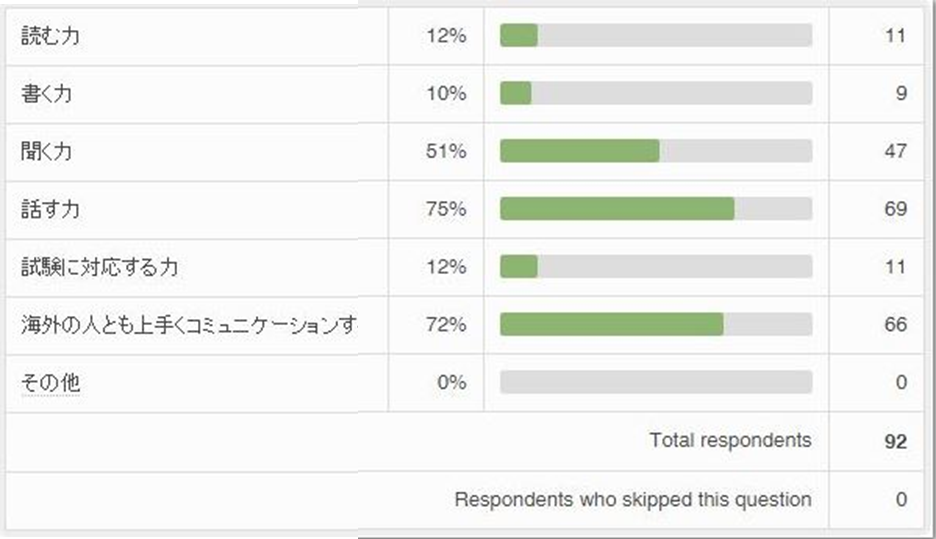Click the response count 47
This screenshot has height=539, width=936.
coord(895,152)
